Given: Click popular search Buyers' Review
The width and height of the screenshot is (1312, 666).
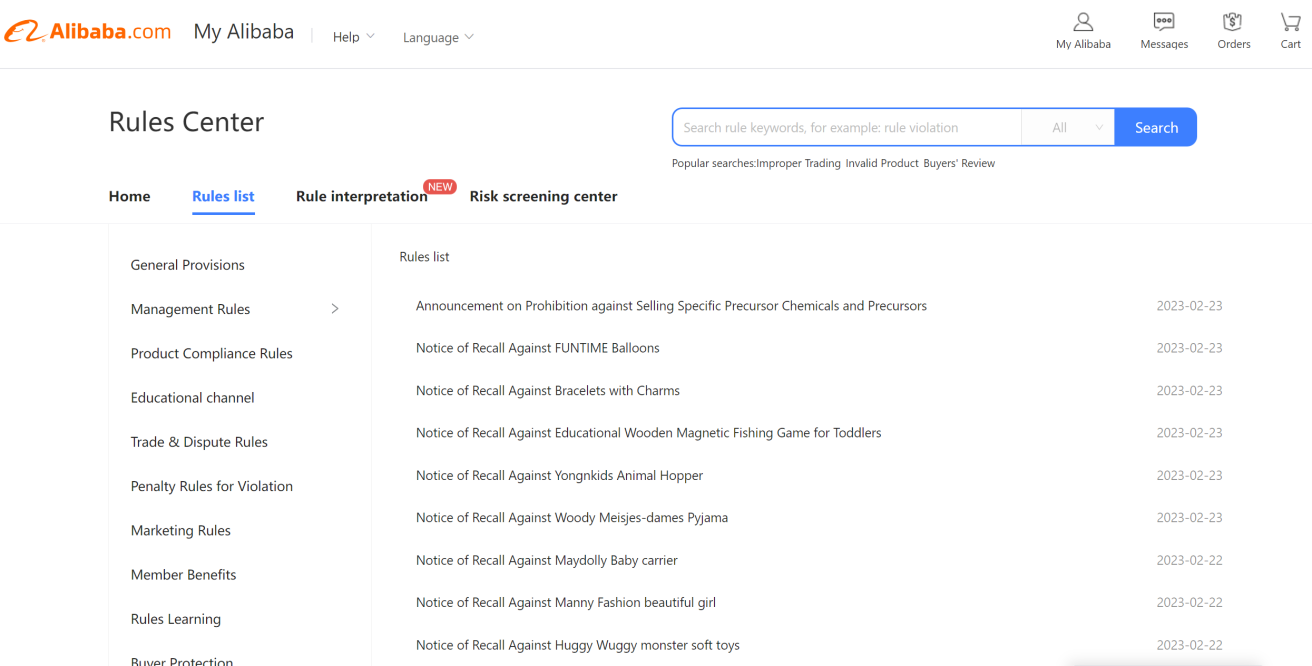Looking at the screenshot, I should point(959,163).
